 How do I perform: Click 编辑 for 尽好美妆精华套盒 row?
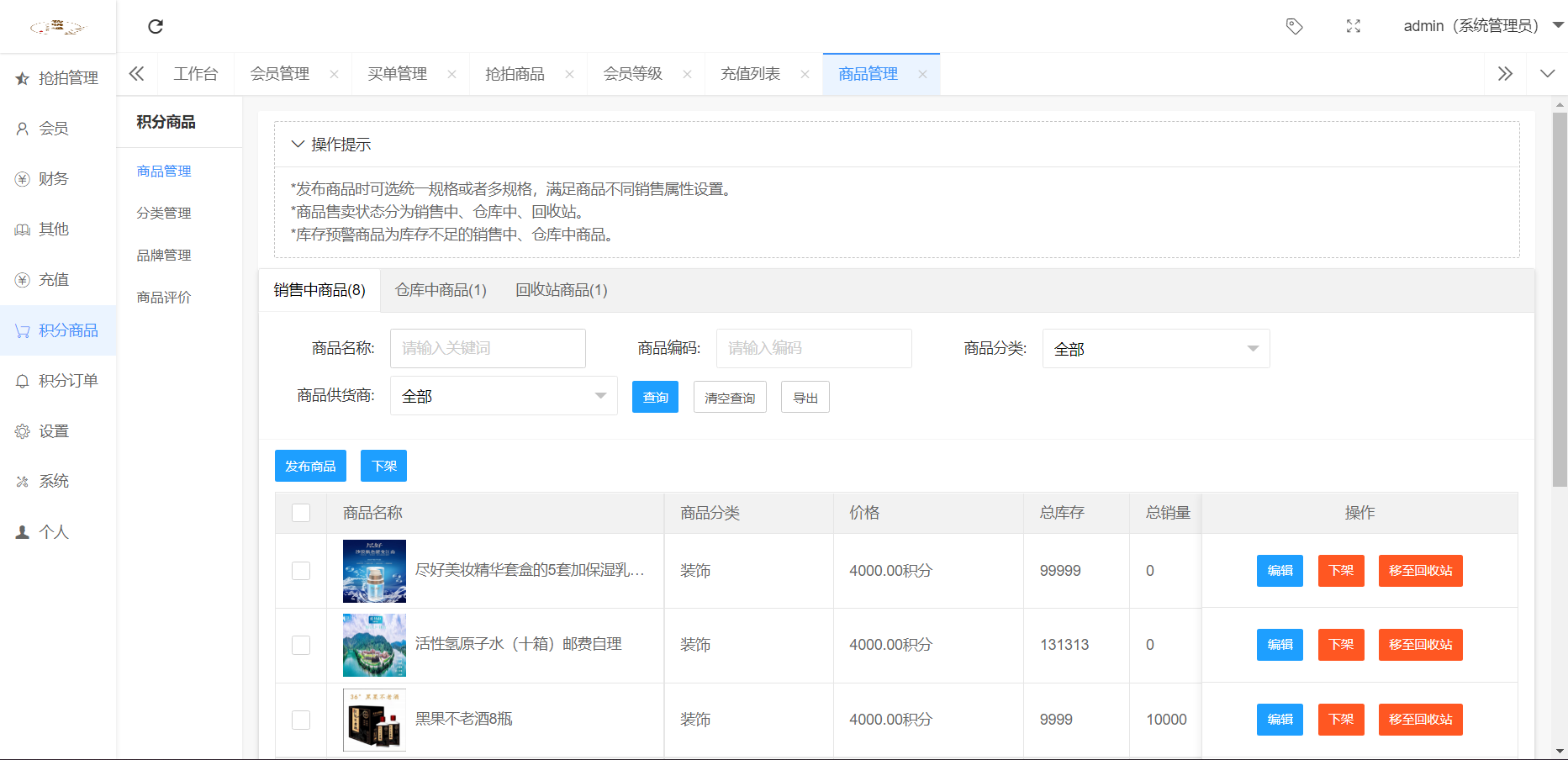(x=1280, y=571)
